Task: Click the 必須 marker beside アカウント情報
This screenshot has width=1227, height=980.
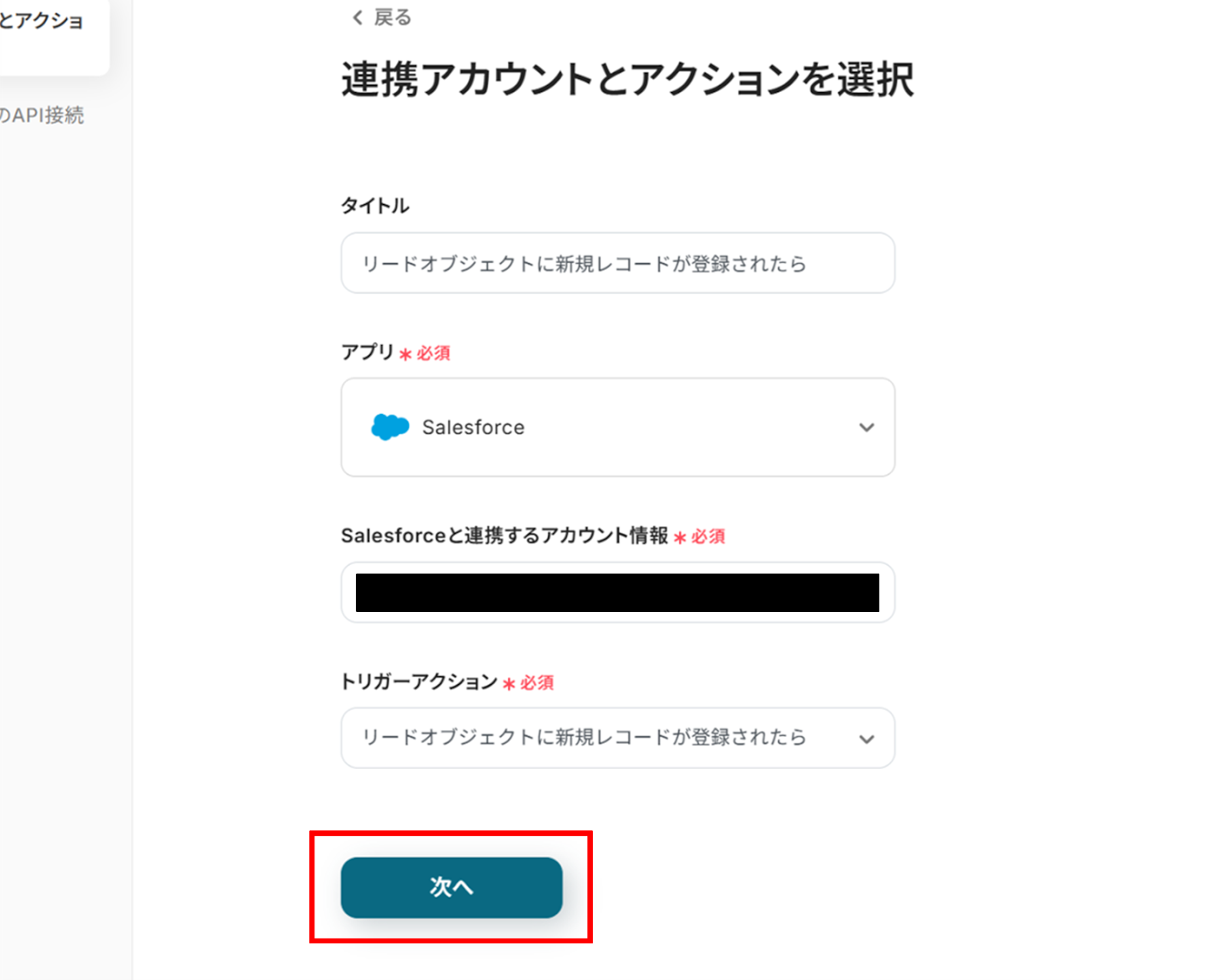Action: tap(708, 537)
